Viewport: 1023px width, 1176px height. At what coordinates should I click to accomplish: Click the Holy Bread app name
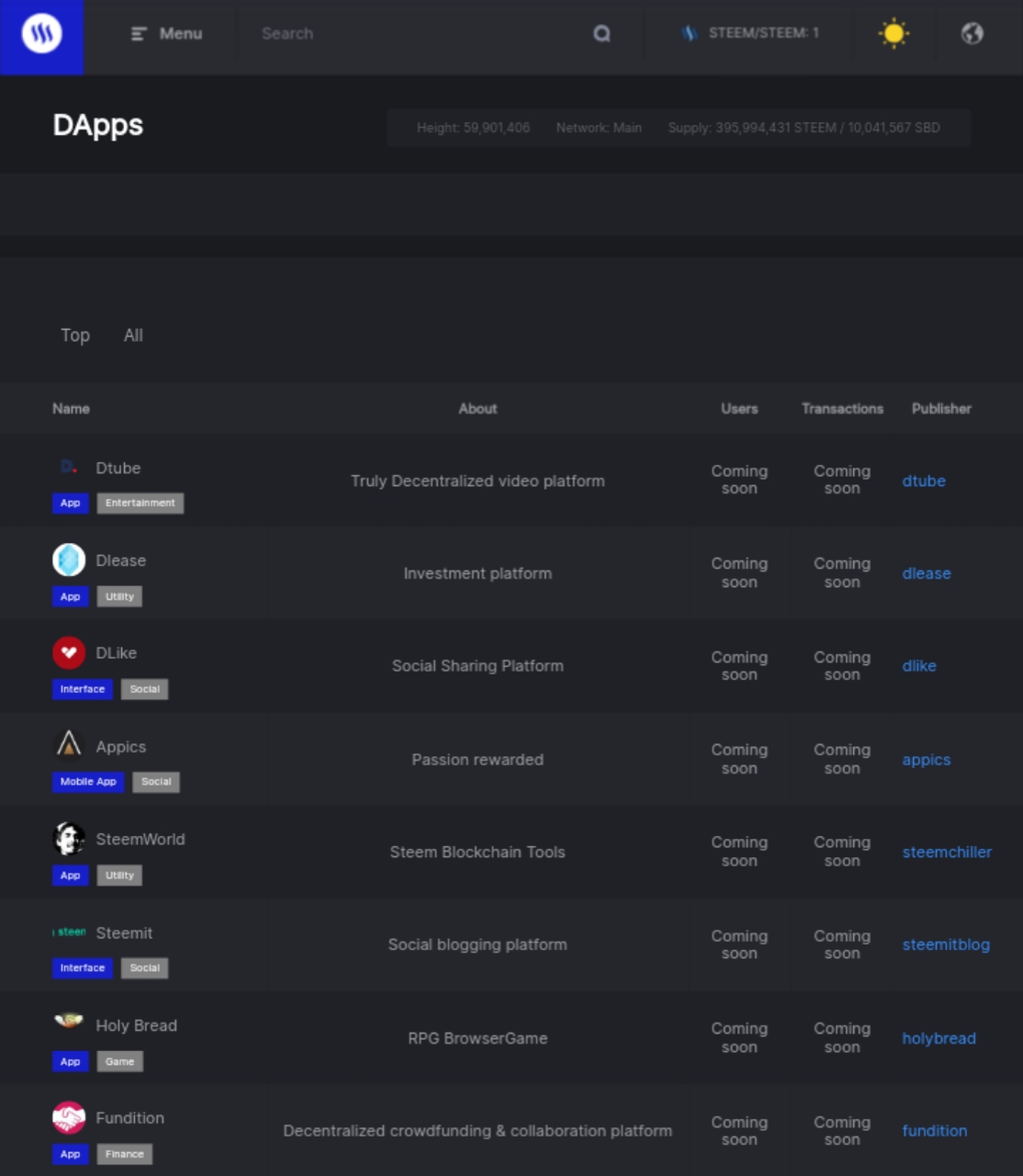coord(137,1025)
